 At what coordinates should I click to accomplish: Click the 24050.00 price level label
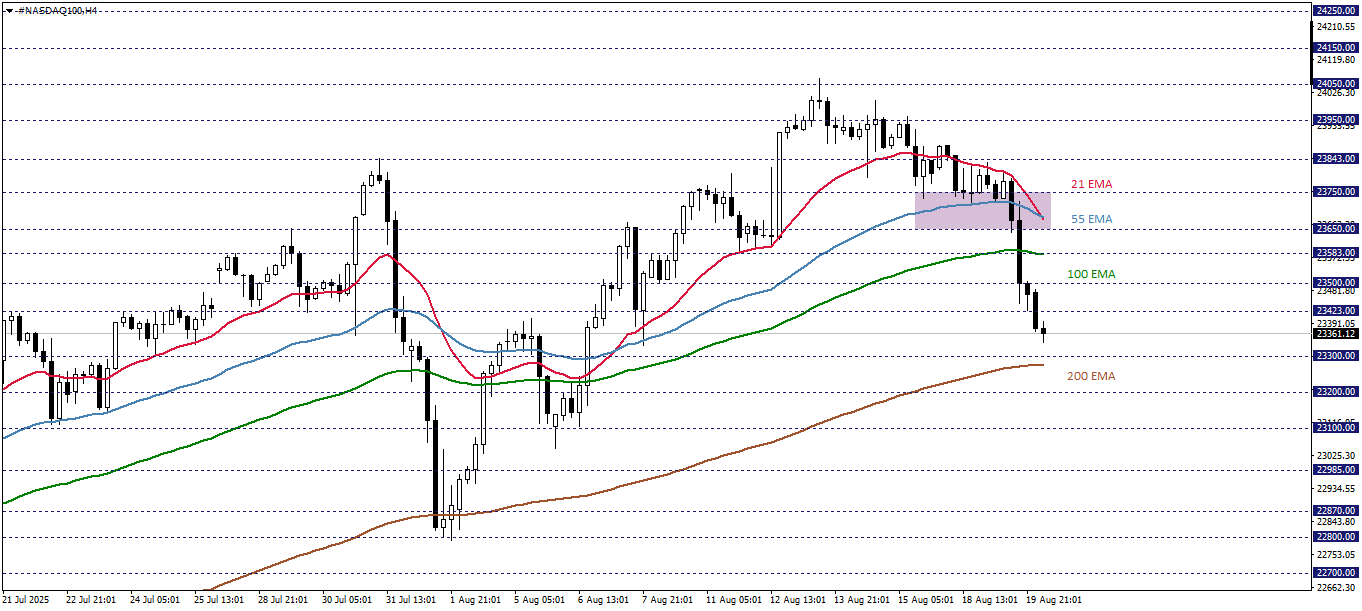1336,83
